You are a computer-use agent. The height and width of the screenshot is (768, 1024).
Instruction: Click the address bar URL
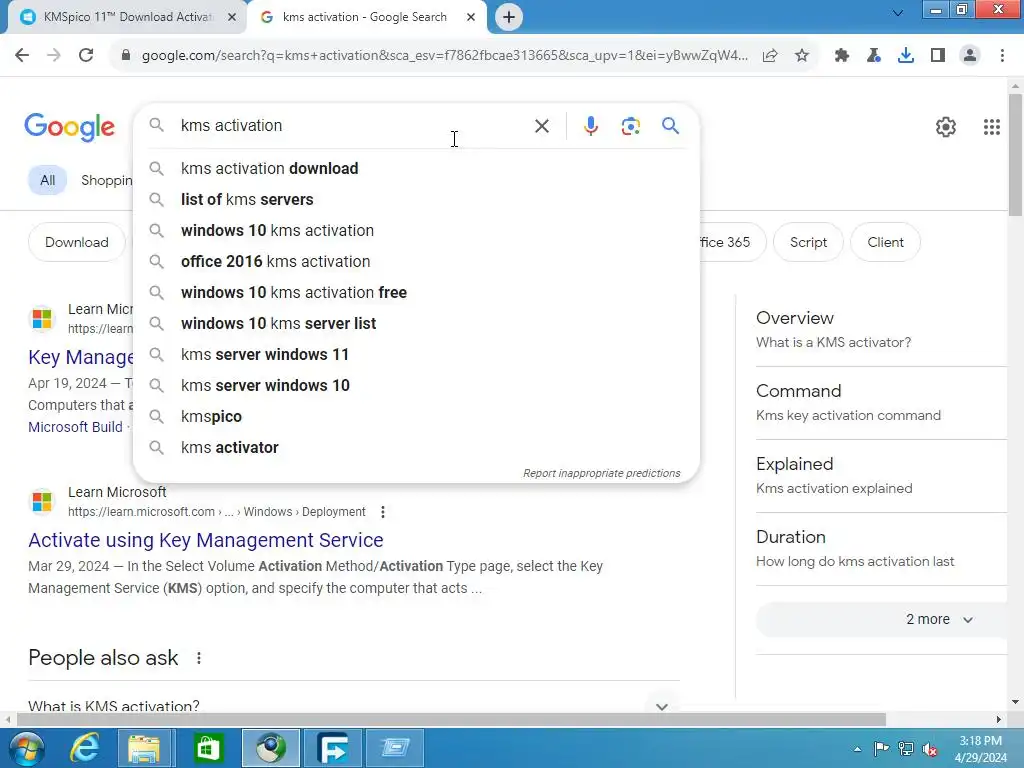pos(444,56)
